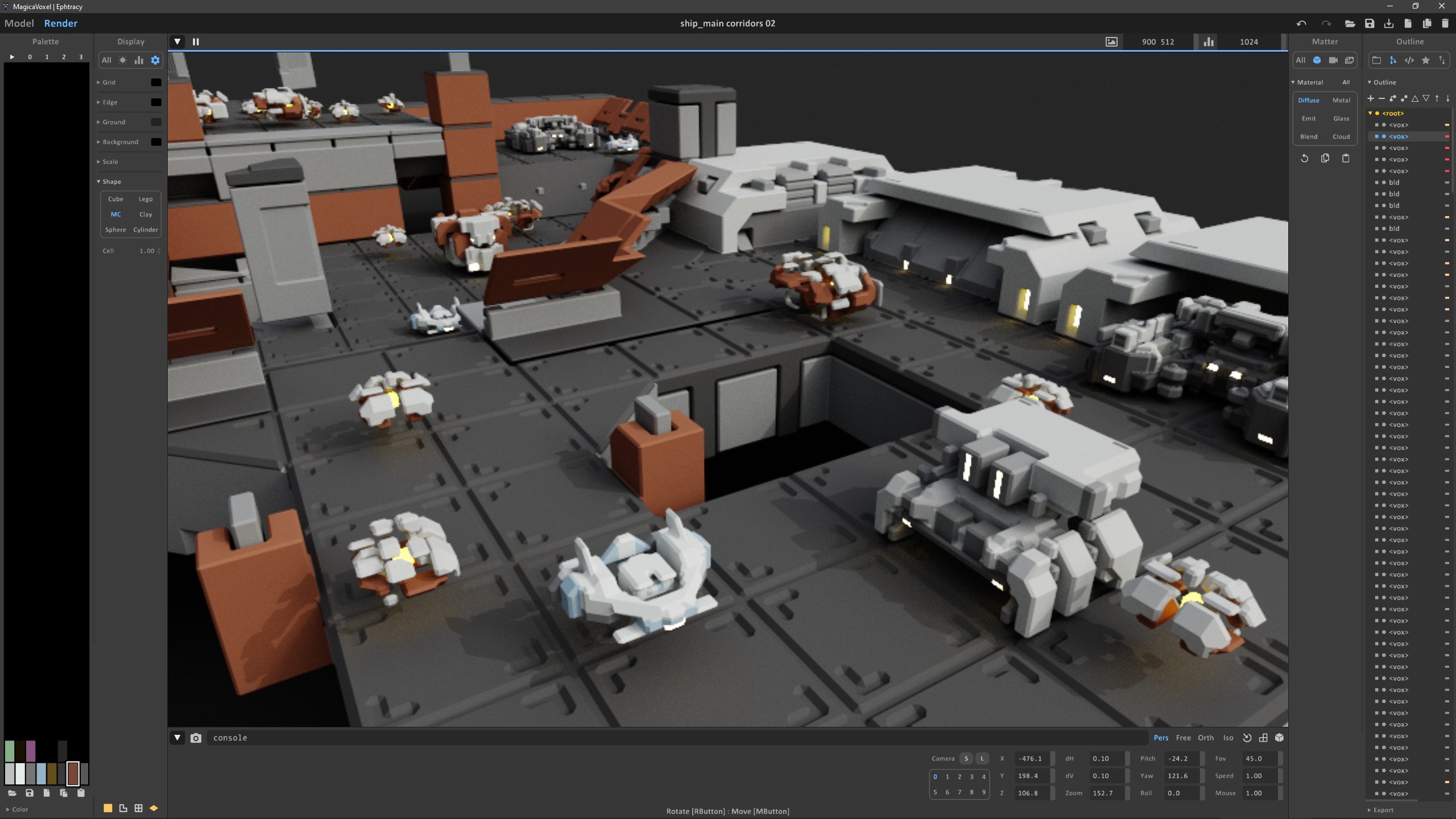Click the minus icon to remove outline node
1456x819 pixels.
pos(1381,98)
